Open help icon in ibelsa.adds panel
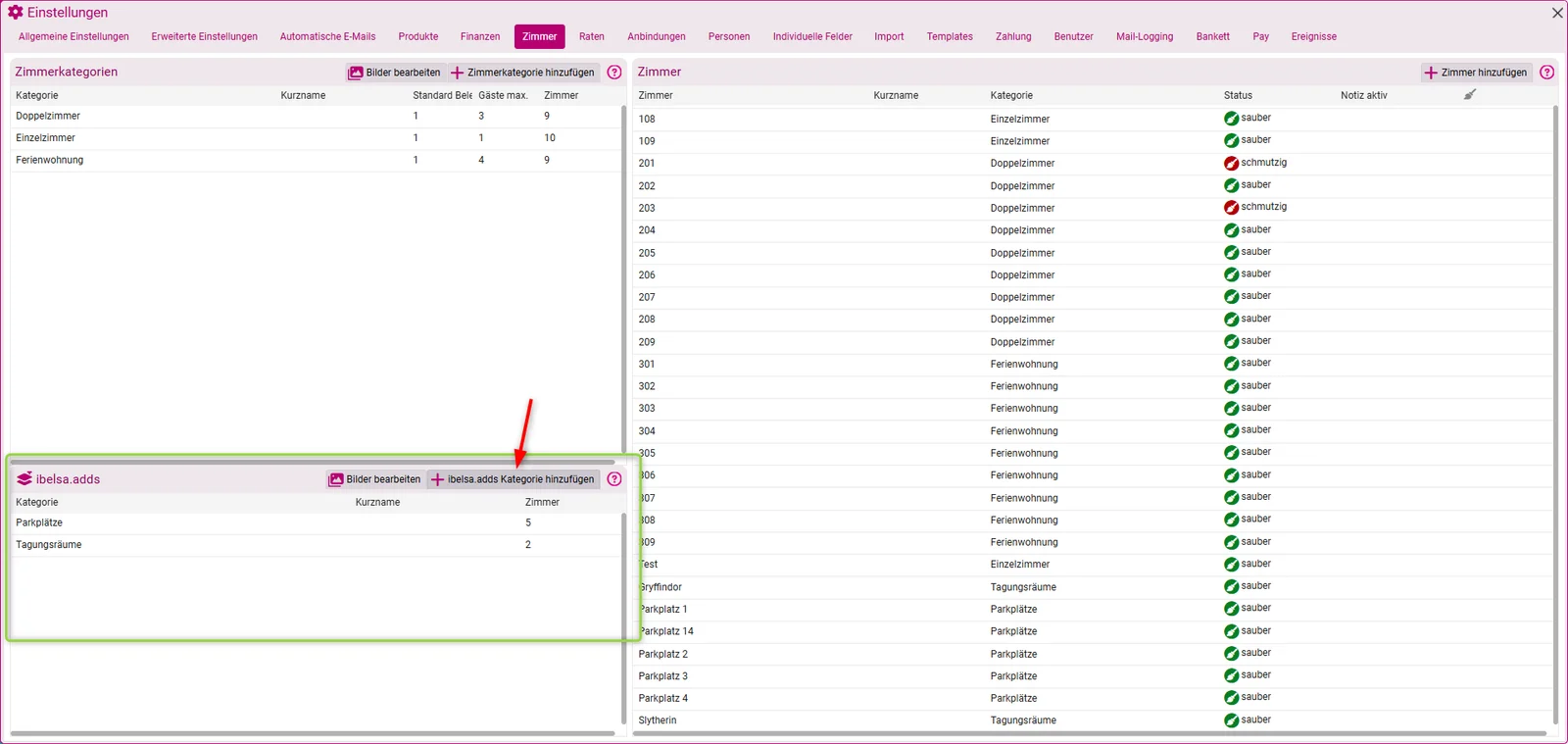 [614, 479]
